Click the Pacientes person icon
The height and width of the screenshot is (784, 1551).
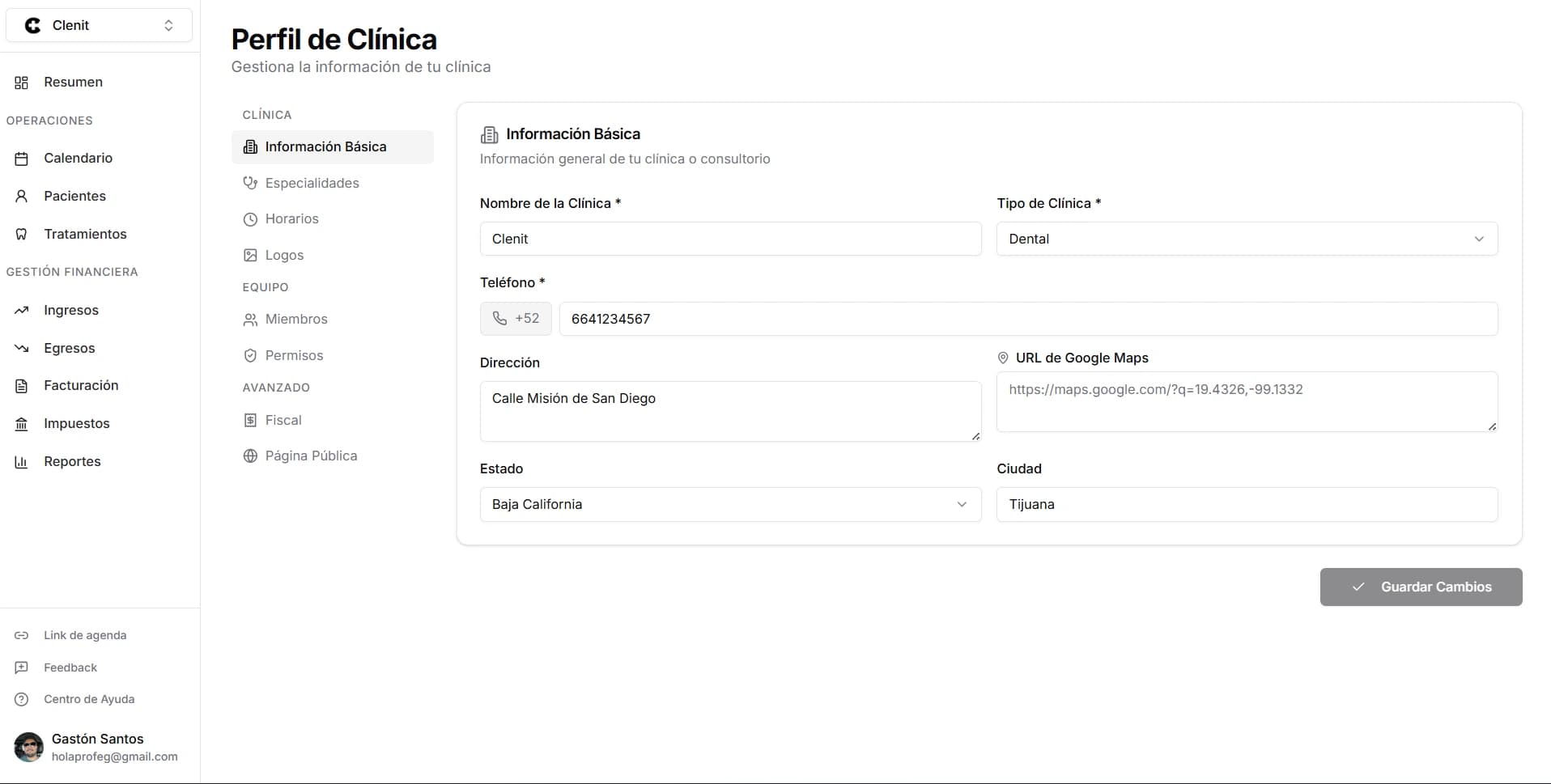(22, 197)
